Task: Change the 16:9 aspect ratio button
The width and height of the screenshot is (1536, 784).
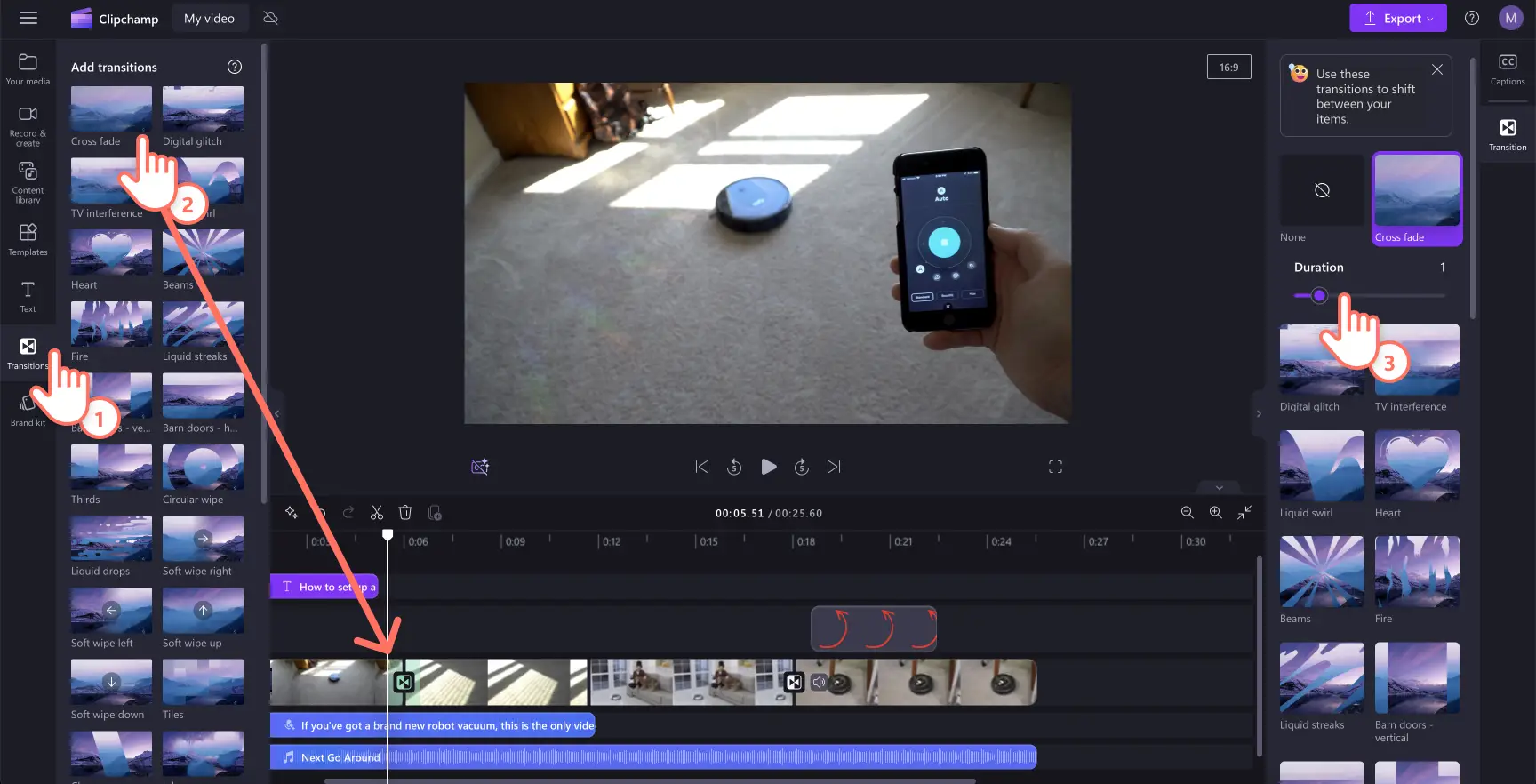Action: pyautogui.click(x=1228, y=67)
